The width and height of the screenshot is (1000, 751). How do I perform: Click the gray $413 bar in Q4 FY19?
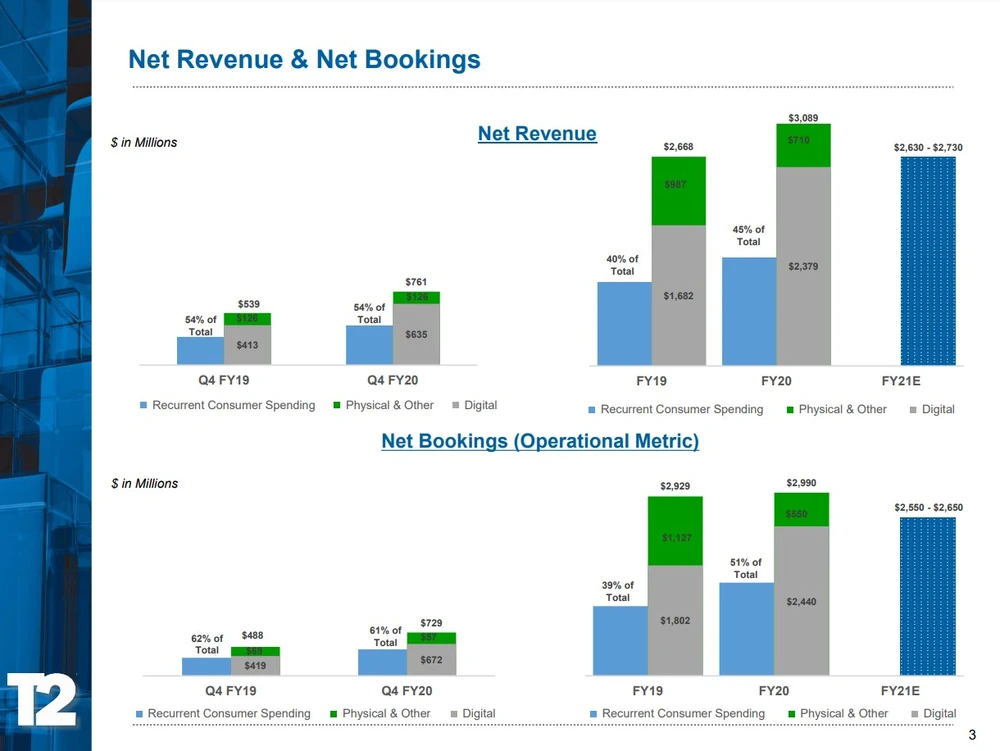click(x=247, y=345)
